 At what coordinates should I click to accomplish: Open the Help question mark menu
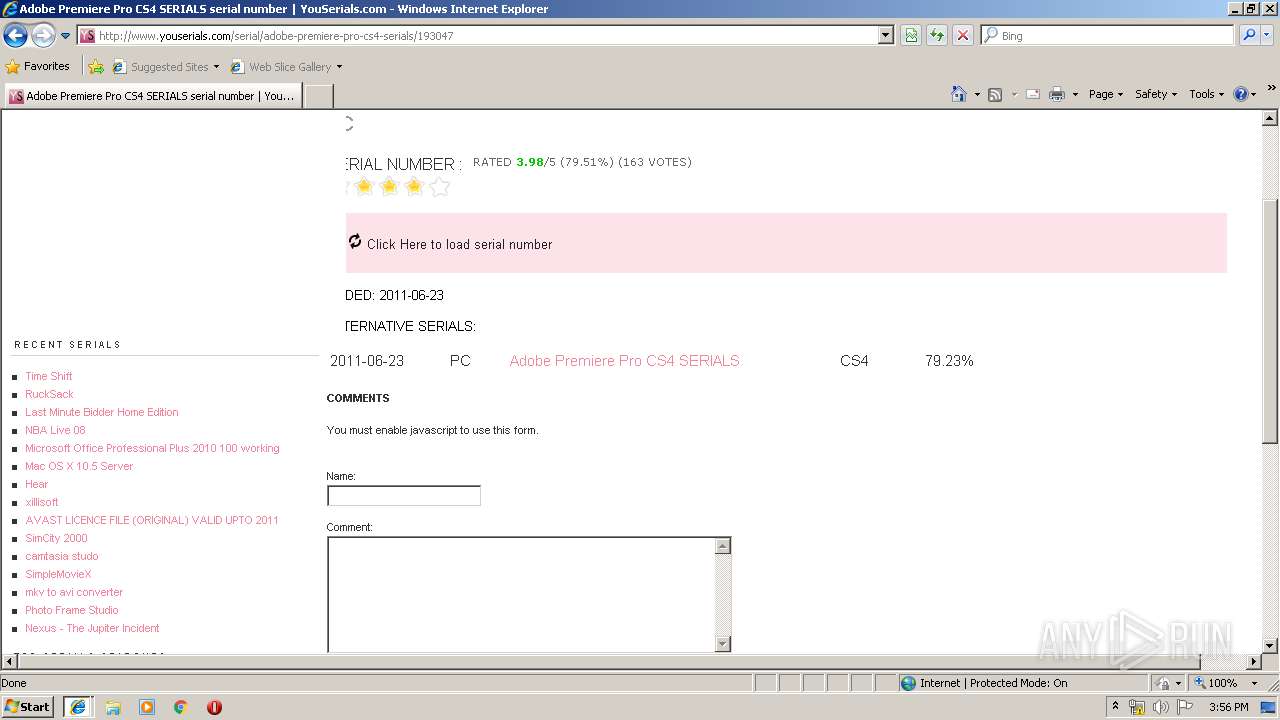point(1245,94)
